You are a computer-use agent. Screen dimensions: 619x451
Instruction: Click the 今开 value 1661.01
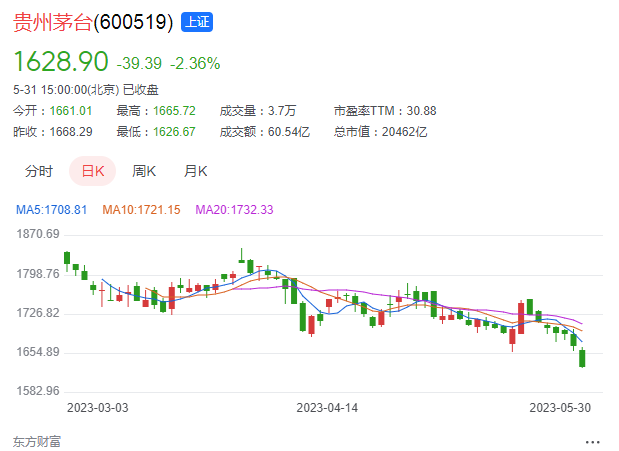(x=71, y=111)
